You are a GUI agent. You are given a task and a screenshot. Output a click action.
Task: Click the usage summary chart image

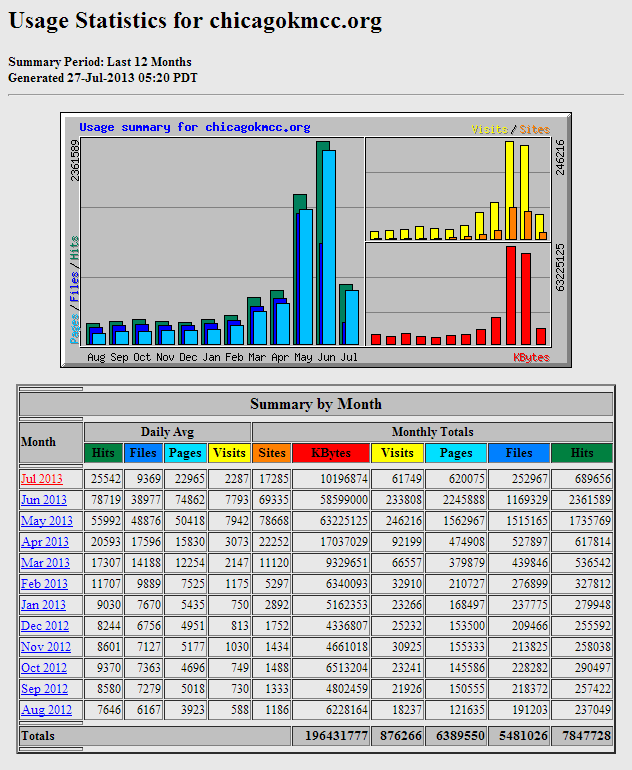316,240
